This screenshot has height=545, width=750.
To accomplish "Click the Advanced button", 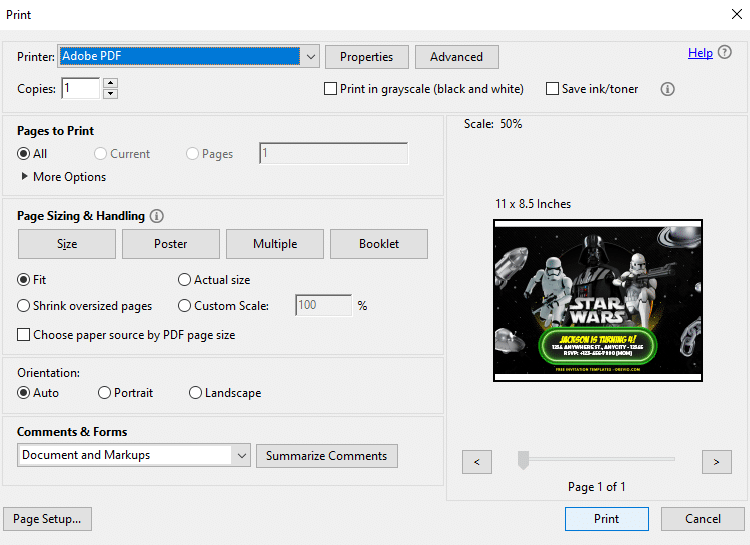I will tap(457, 57).
